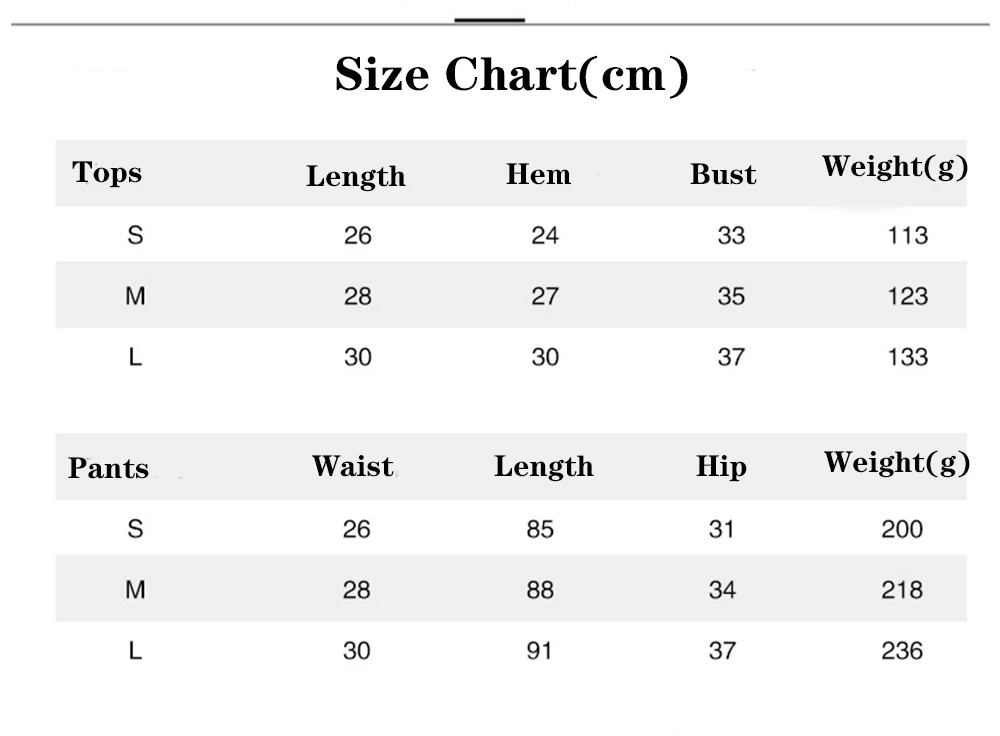Click the "Waist" column header
This screenshot has height=736, width=1000.
click(352, 467)
